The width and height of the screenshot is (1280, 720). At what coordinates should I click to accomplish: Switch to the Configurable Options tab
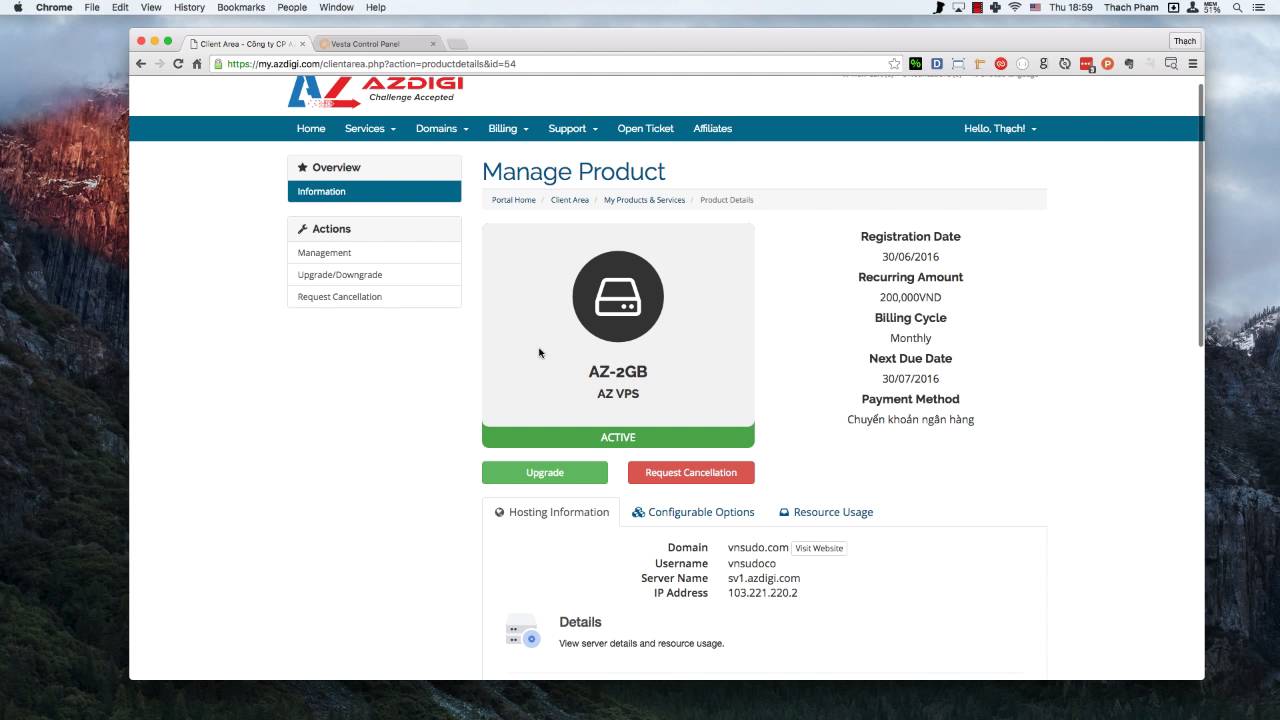coord(693,512)
